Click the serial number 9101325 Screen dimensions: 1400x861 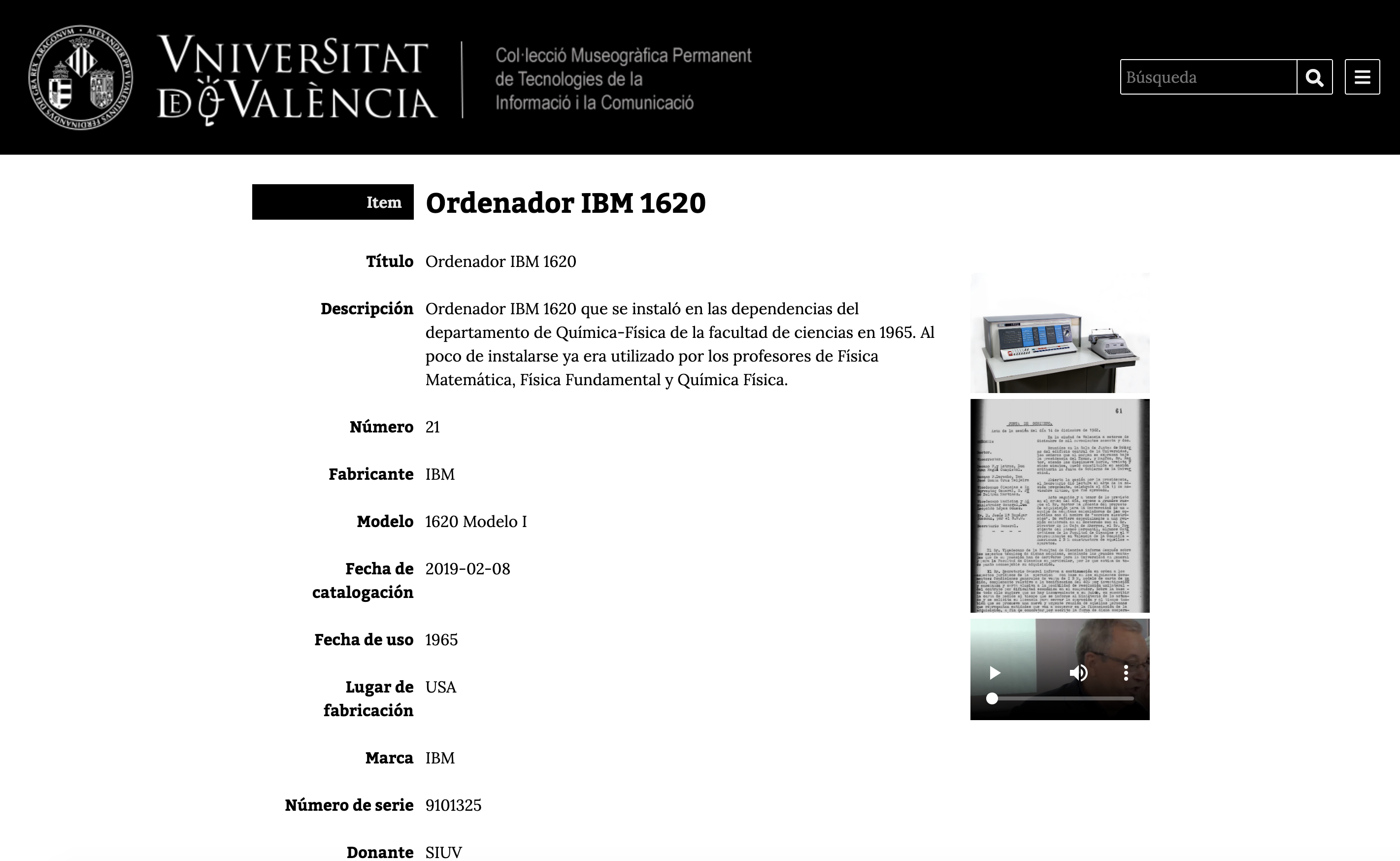[x=453, y=805]
